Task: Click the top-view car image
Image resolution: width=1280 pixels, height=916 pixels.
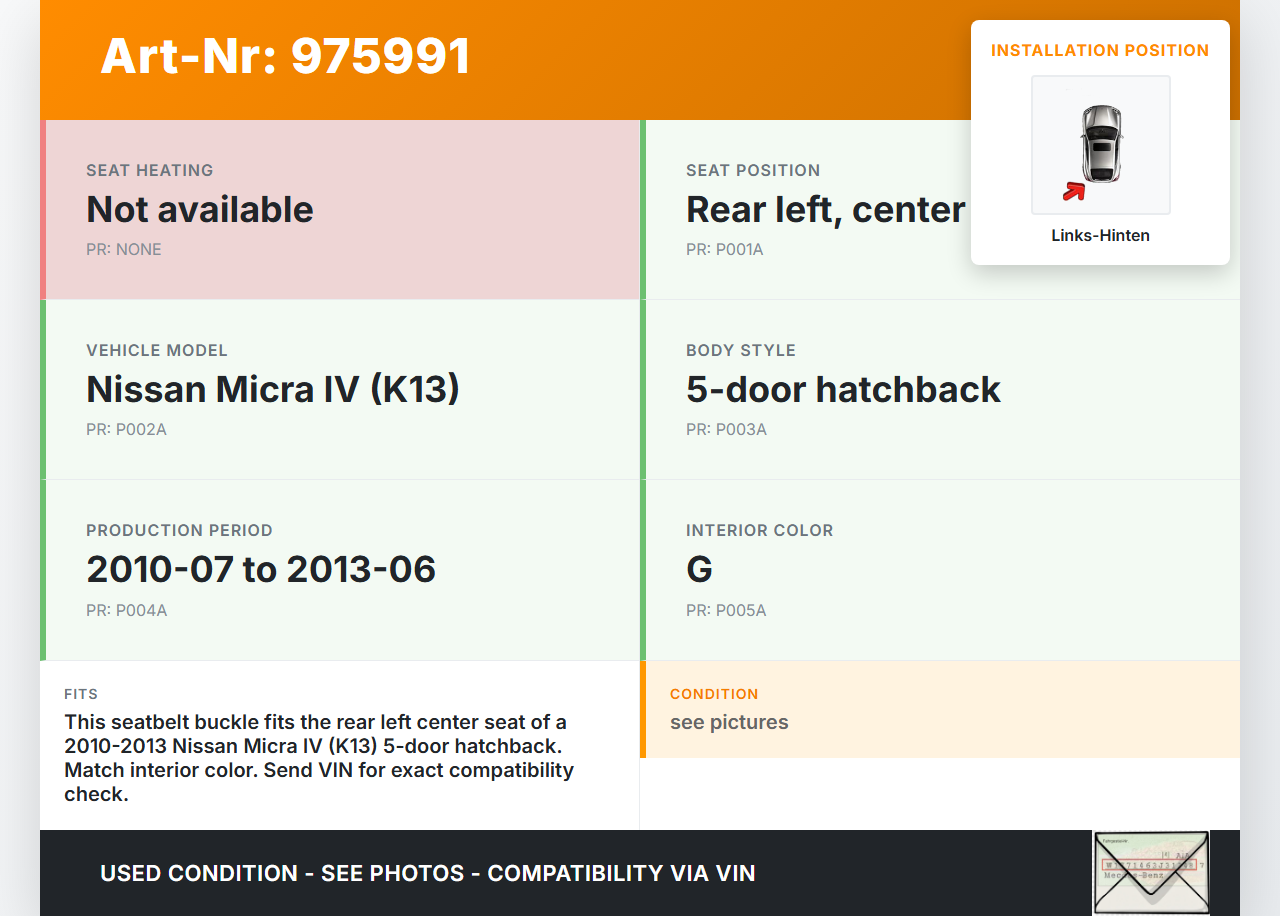Action: tap(1101, 142)
